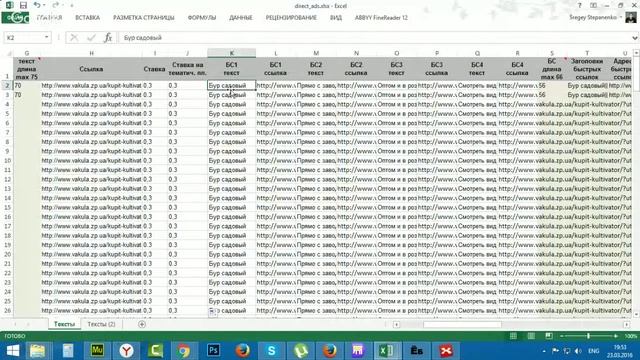Click the Redo arrow icon
The height and width of the screenshot is (360, 640).
pos(56,5)
